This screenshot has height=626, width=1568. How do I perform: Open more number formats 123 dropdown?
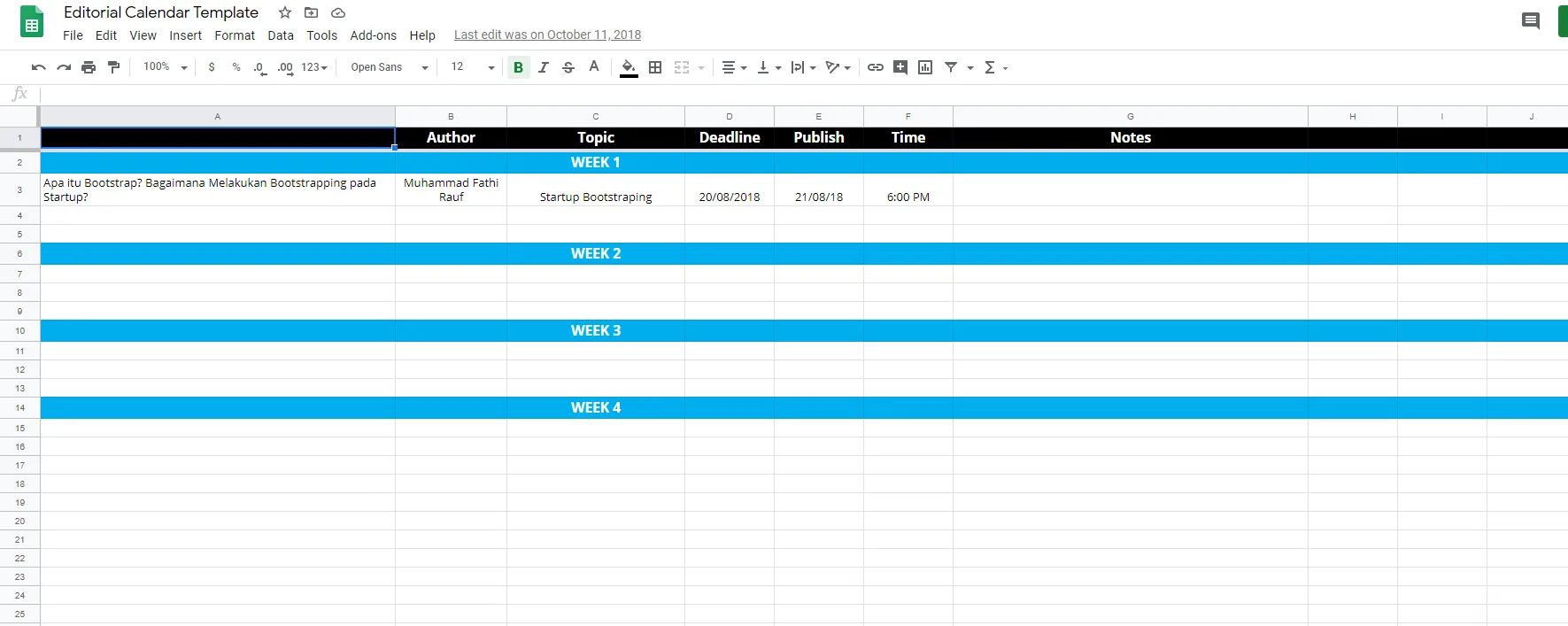point(314,67)
